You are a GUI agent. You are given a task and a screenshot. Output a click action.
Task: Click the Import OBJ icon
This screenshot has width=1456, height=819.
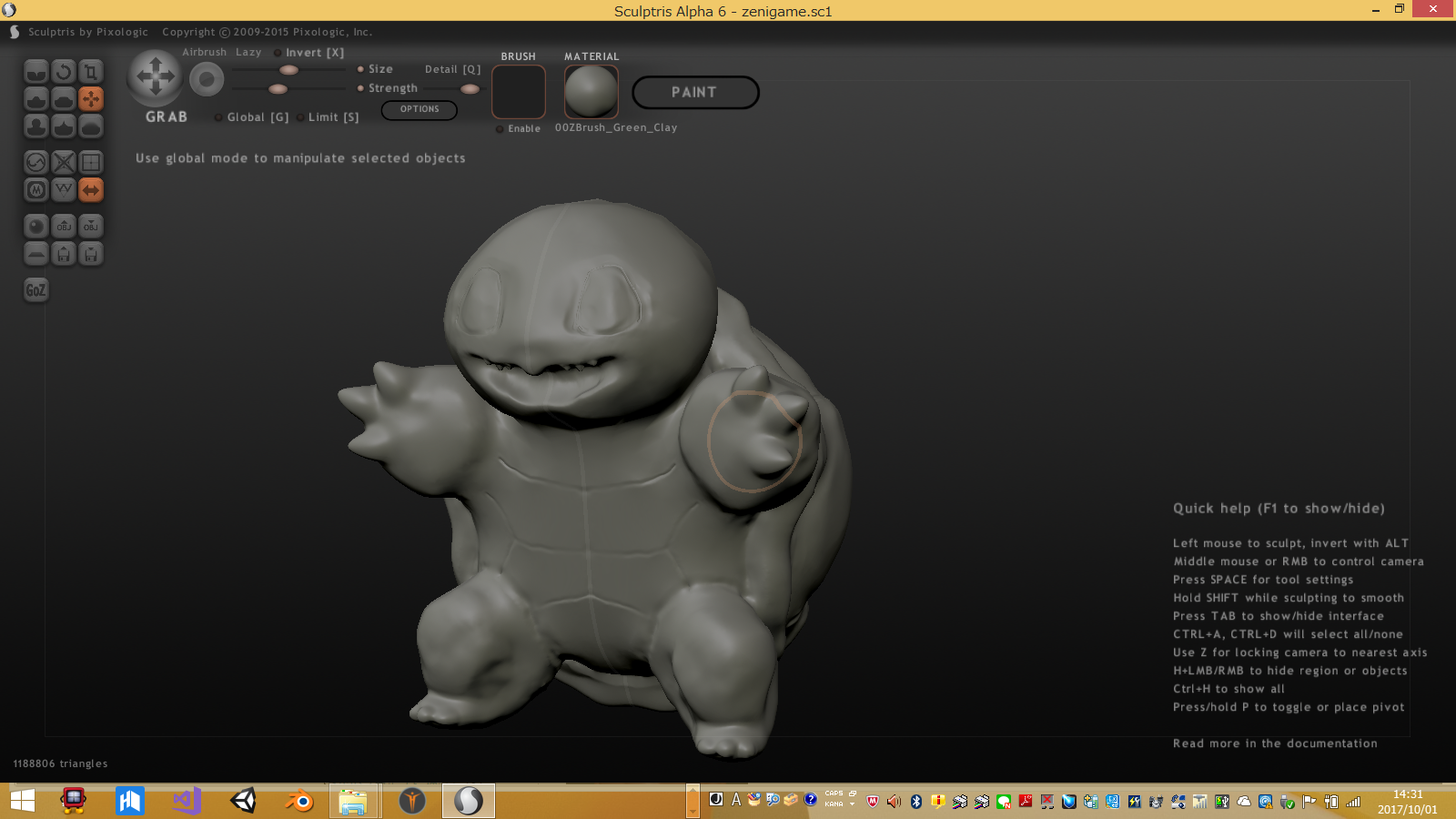point(64,226)
